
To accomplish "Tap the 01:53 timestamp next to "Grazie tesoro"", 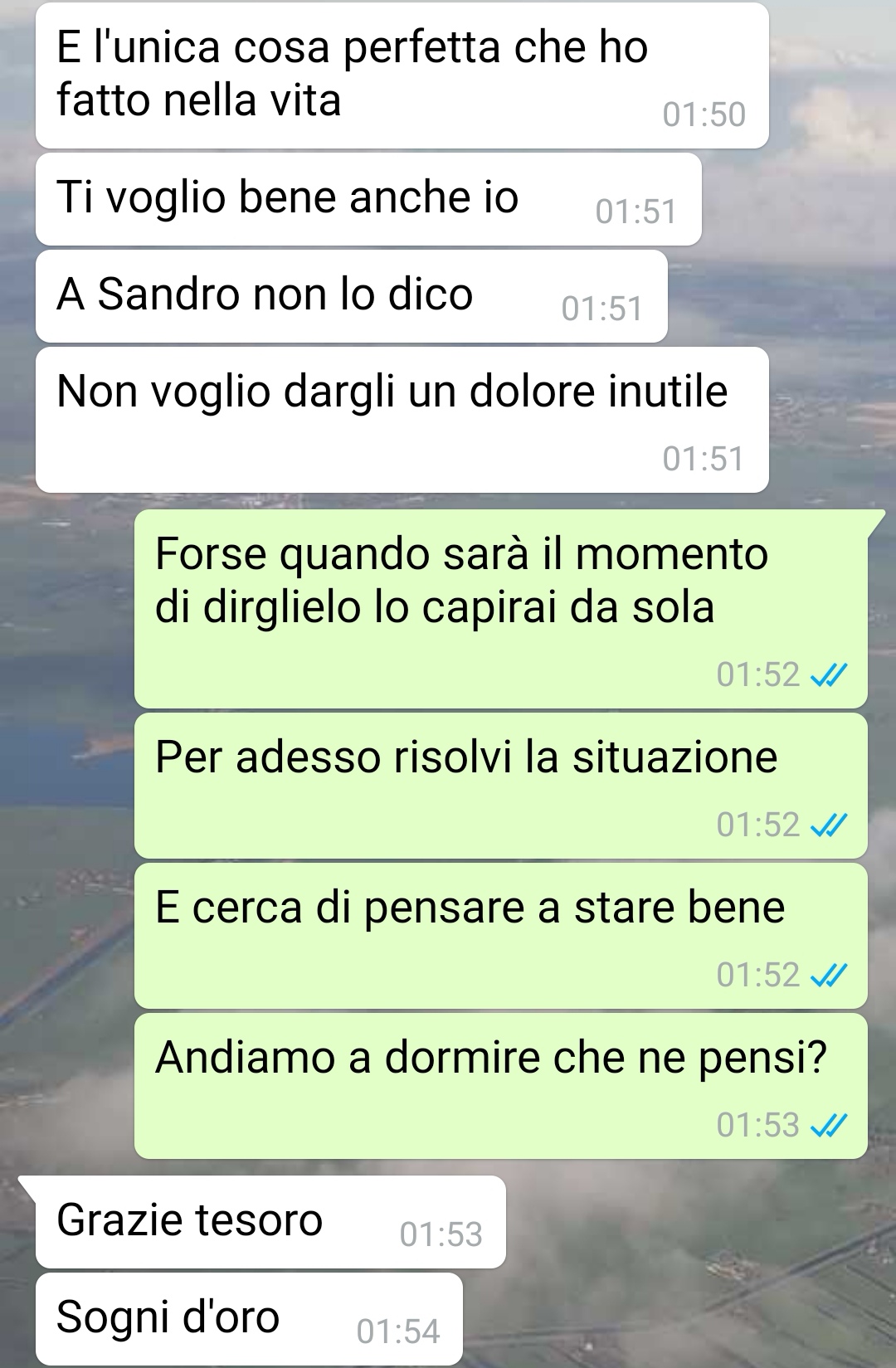I will (441, 1234).
